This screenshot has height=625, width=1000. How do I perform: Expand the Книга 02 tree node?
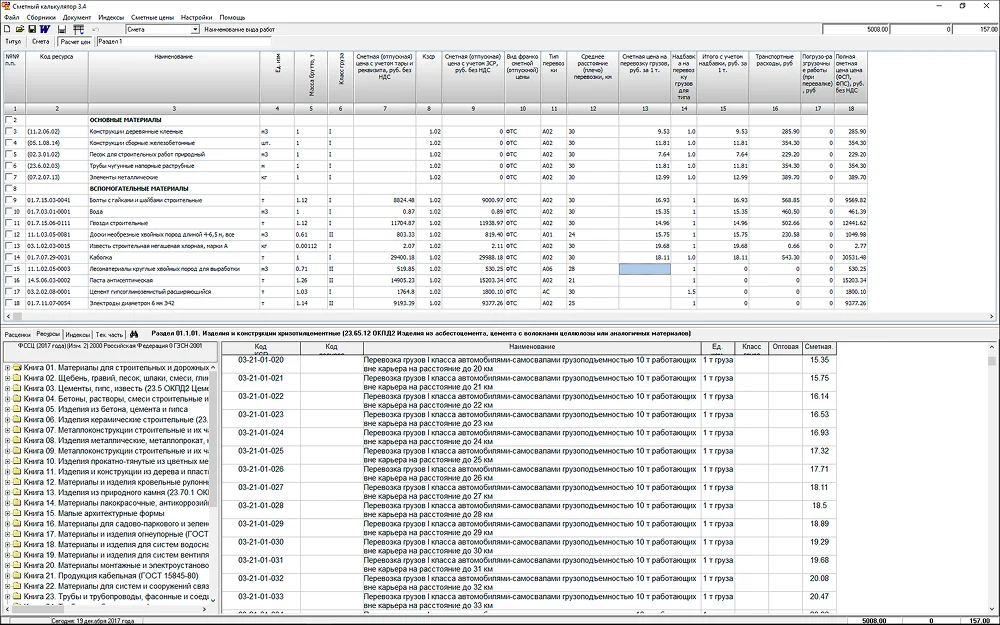[x=7, y=378]
